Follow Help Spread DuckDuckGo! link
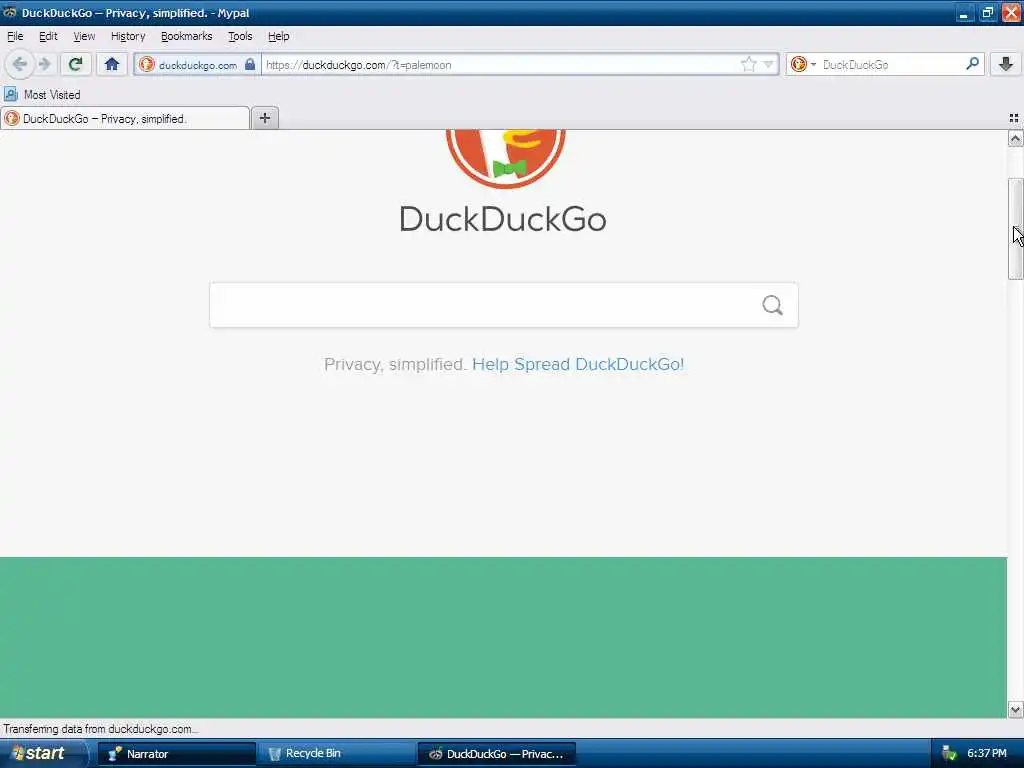Viewport: 1024px width, 768px height. 578,364
